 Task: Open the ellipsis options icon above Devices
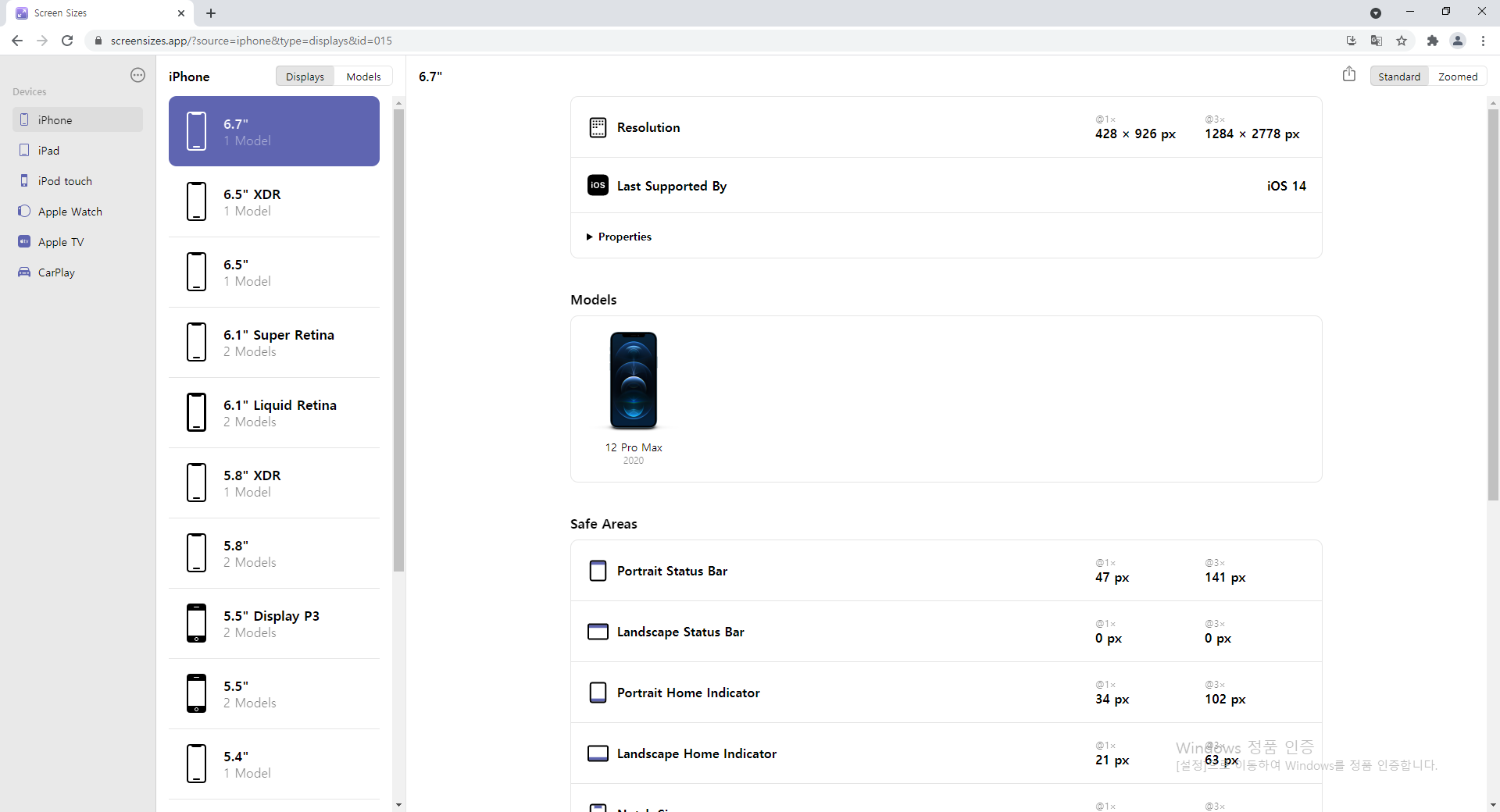(137, 75)
